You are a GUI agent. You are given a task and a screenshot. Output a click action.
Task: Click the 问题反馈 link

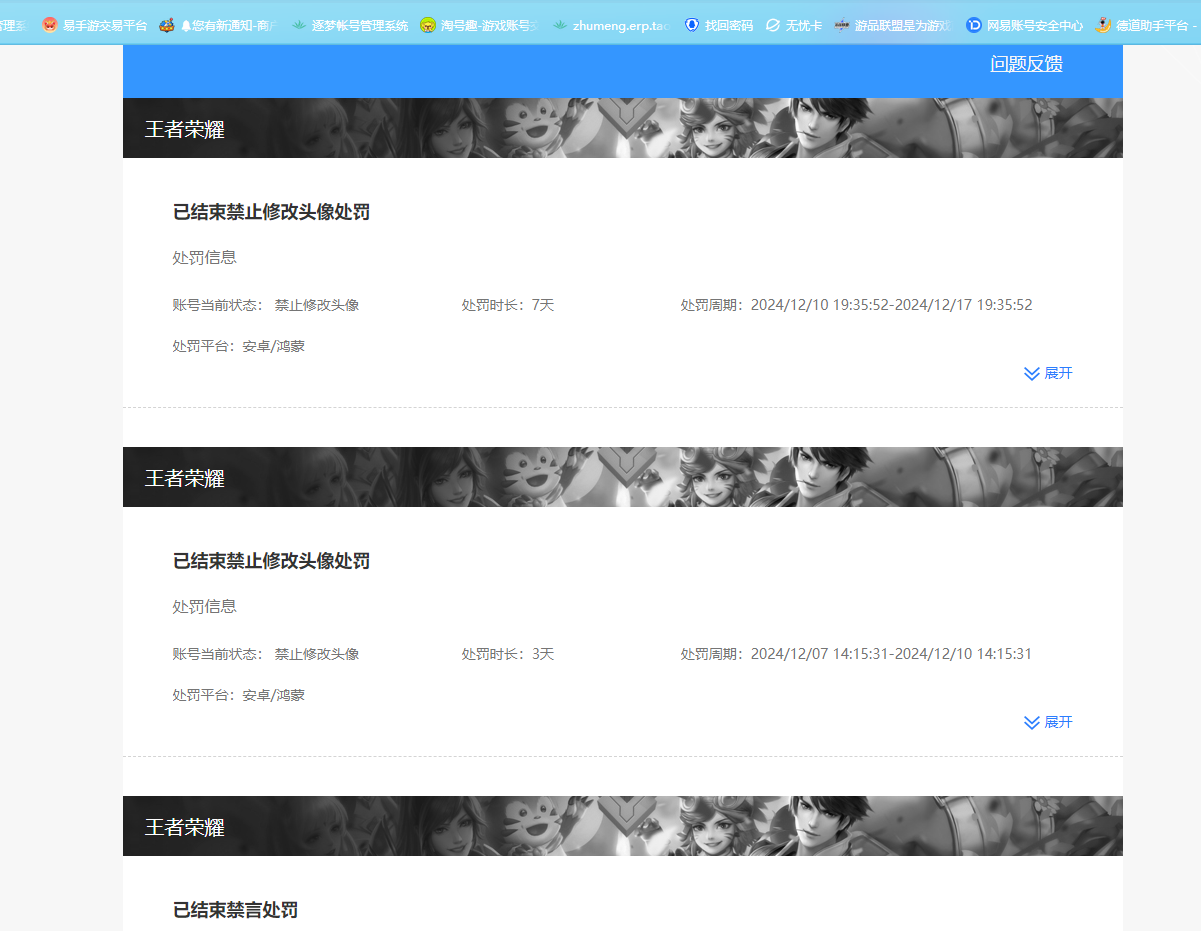[1026, 64]
